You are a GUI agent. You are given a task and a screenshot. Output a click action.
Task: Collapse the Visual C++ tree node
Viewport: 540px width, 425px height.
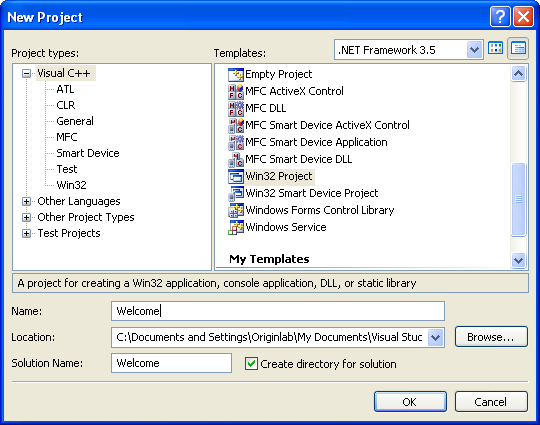27,73
